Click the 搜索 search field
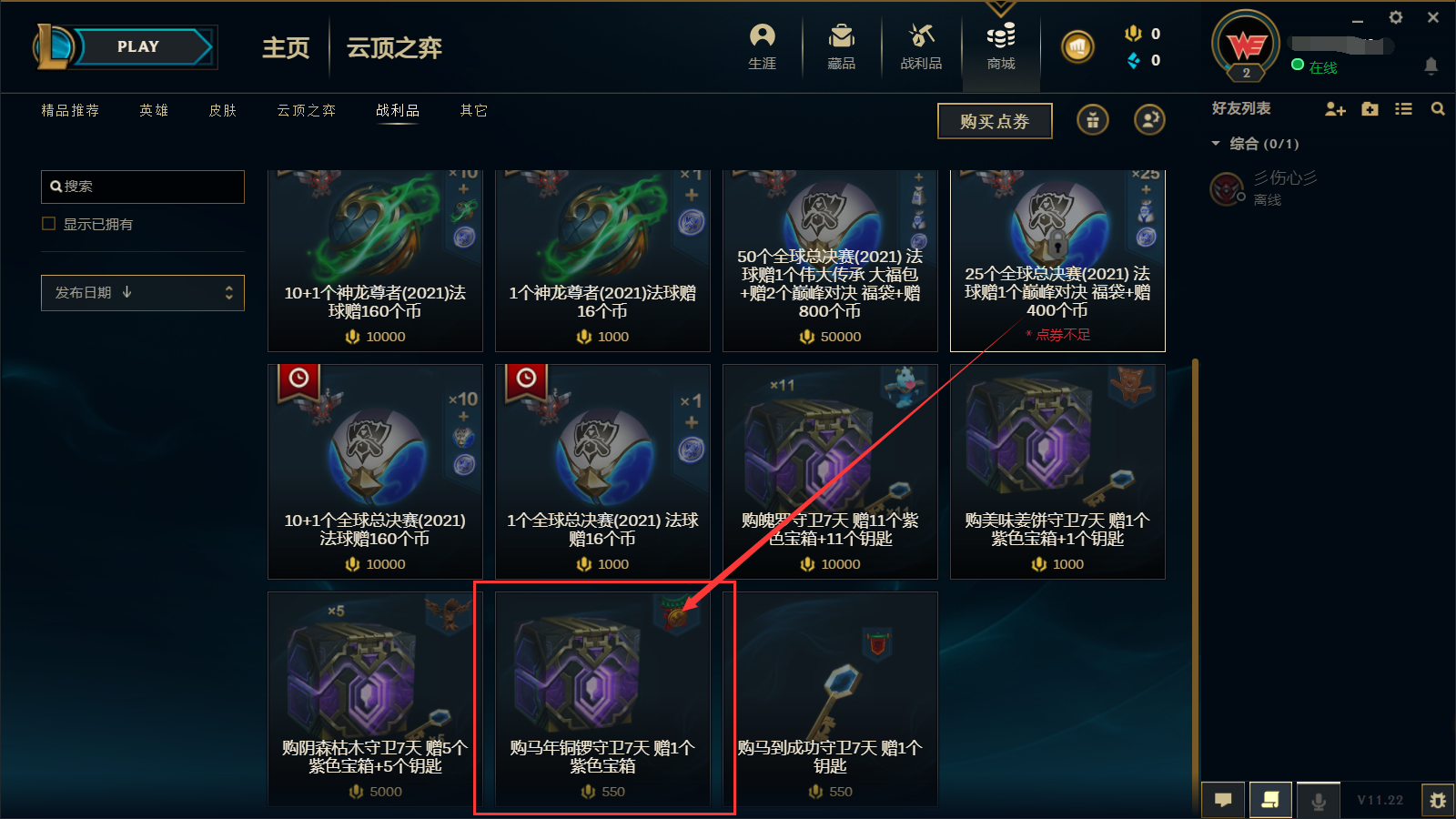The width and height of the screenshot is (1456, 819). pos(143,187)
